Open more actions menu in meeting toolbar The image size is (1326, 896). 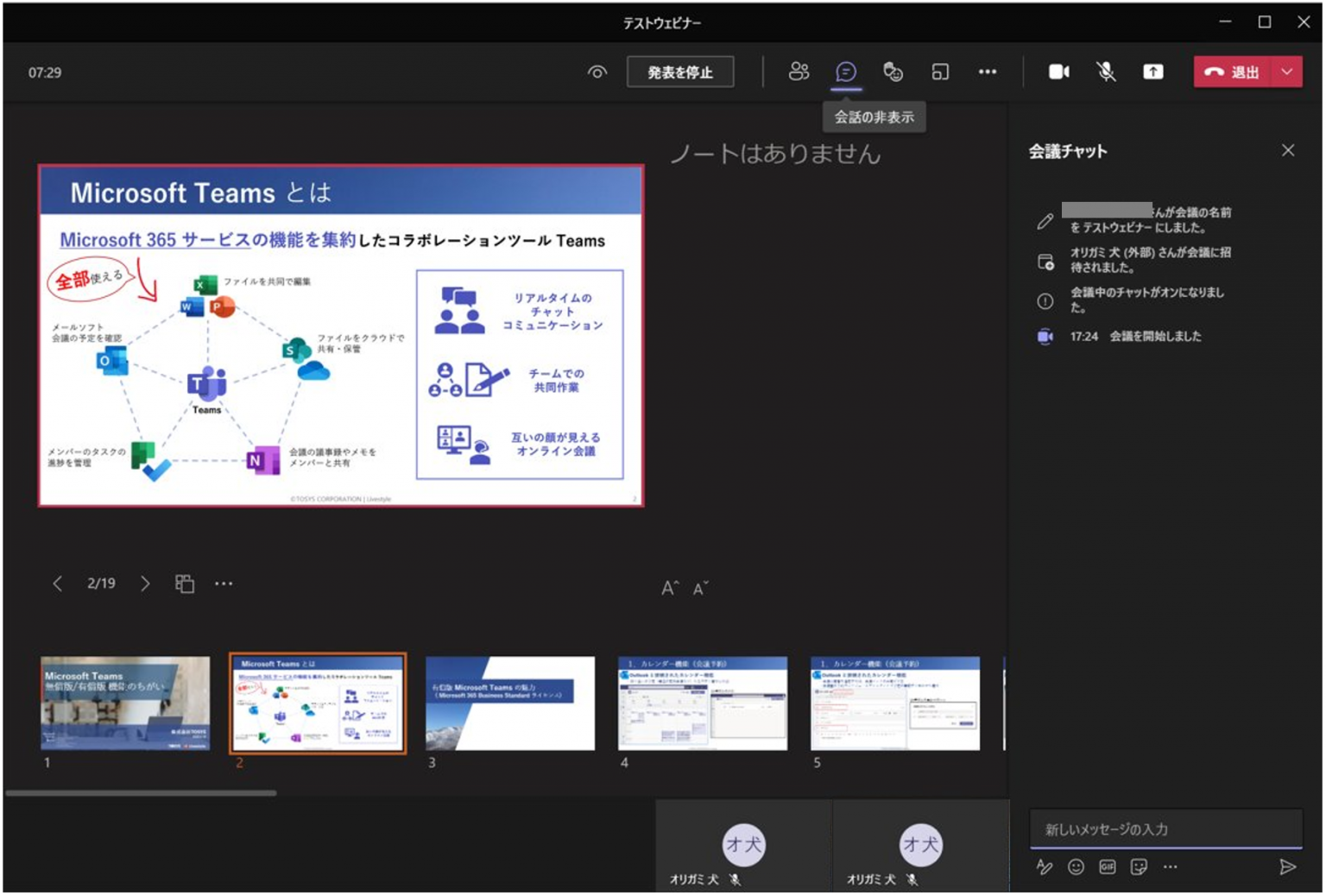pyautogui.click(x=988, y=73)
